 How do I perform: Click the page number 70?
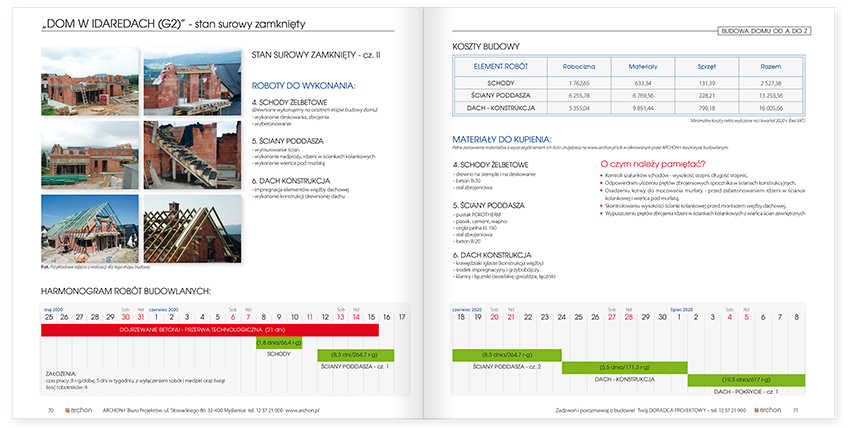pyautogui.click(x=51, y=411)
